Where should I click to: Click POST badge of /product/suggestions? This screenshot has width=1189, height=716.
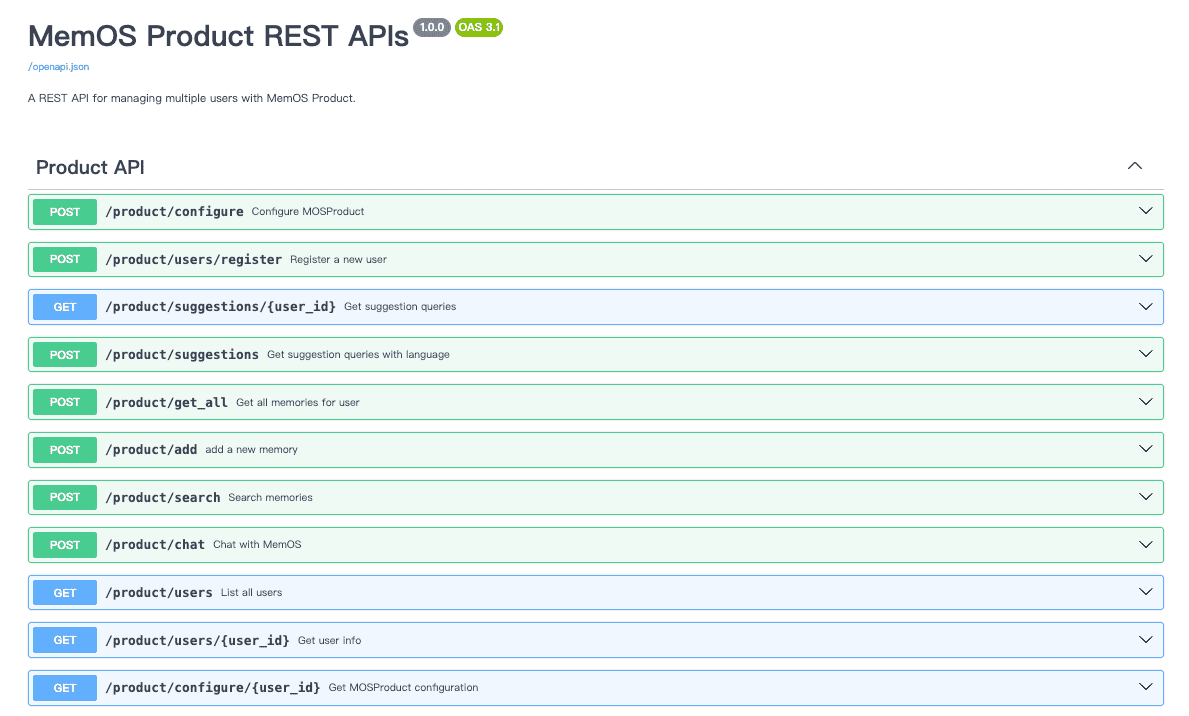[x=65, y=354]
